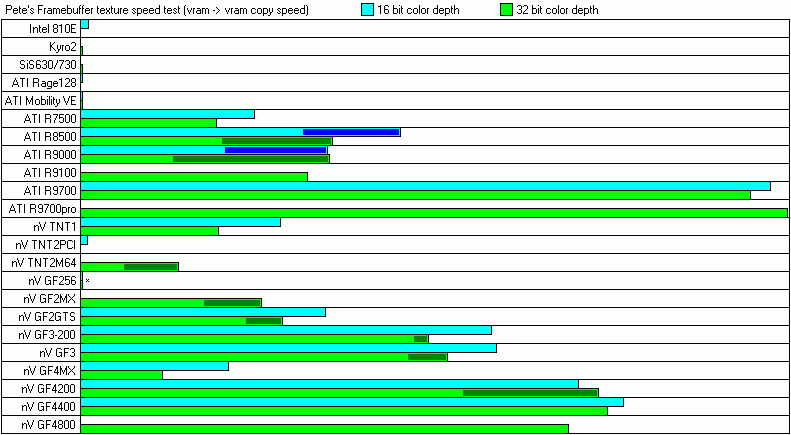This screenshot has width=791, height=435.
Task: Click the dark green range on nV GF3-200 bar
Action: [421, 339]
